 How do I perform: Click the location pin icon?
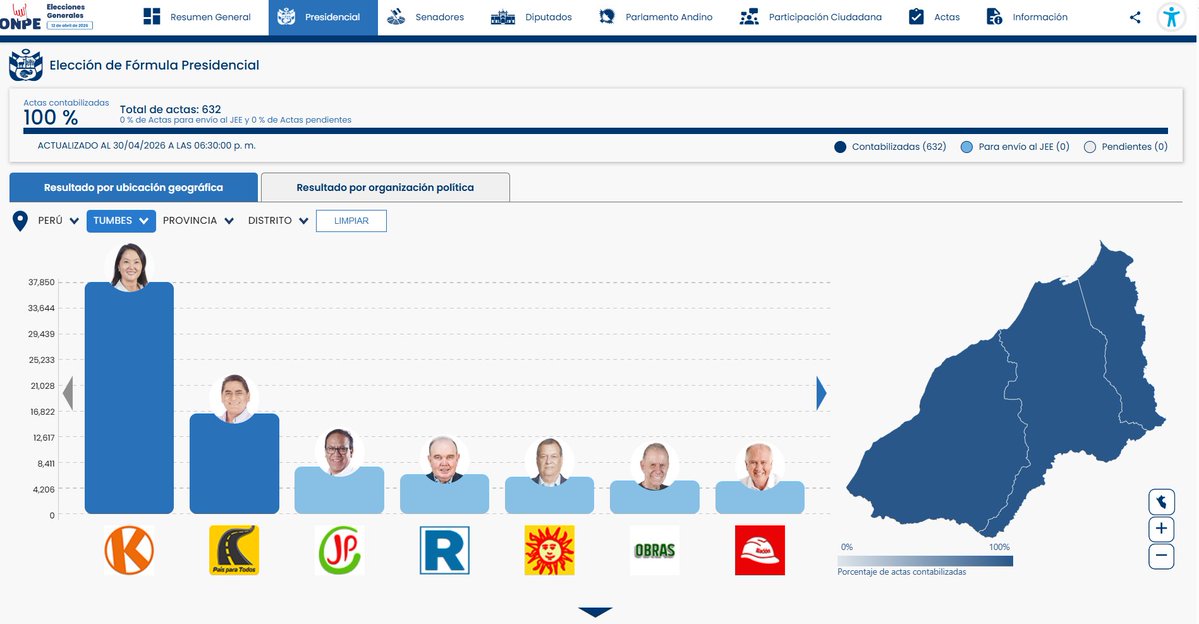(x=21, y=221)
